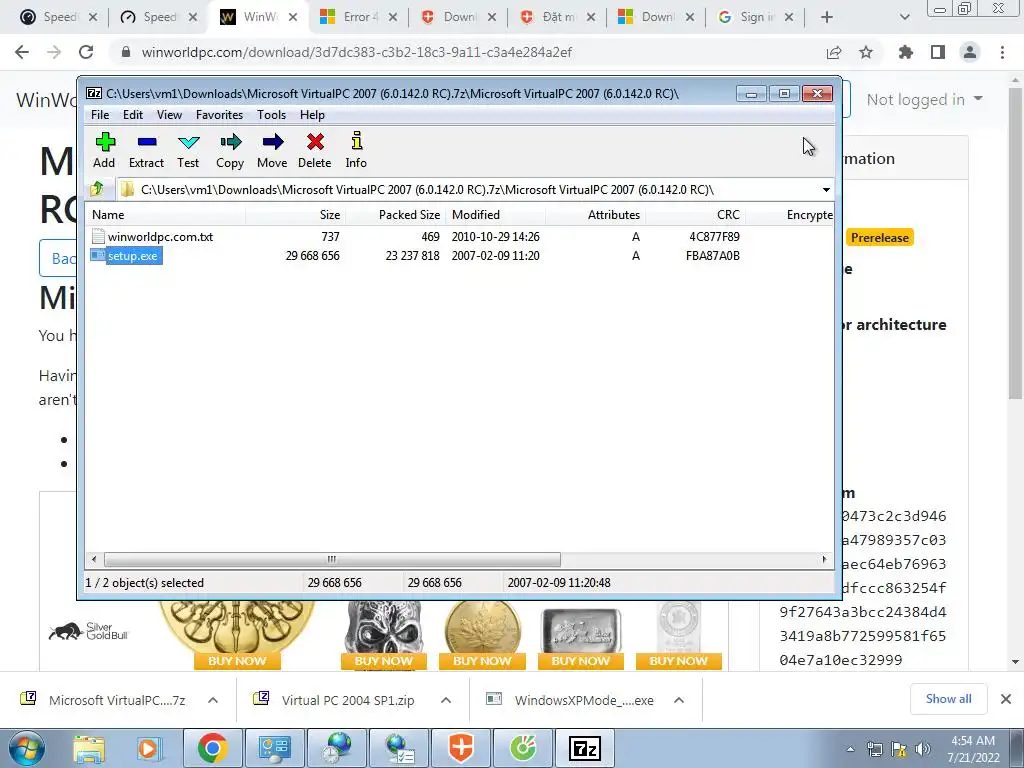Launch Chrome from taskbar

[212, 748]
